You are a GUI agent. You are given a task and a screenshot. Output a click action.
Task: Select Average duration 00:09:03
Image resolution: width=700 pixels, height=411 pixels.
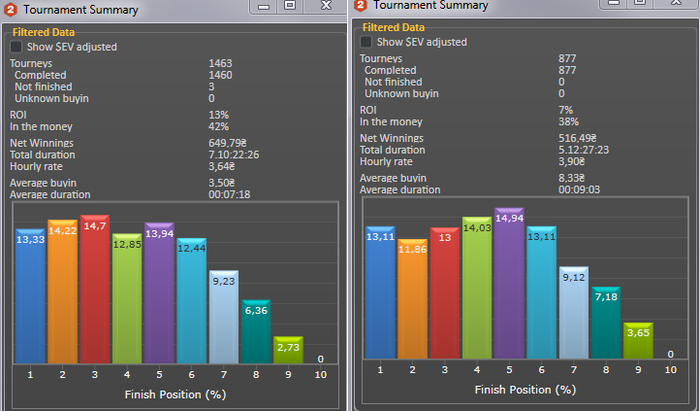pos(579,190)
